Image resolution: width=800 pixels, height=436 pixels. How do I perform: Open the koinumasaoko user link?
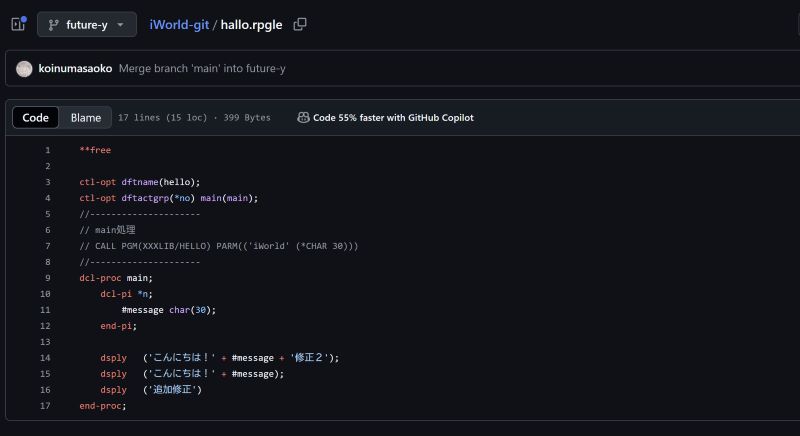[75, 68]
